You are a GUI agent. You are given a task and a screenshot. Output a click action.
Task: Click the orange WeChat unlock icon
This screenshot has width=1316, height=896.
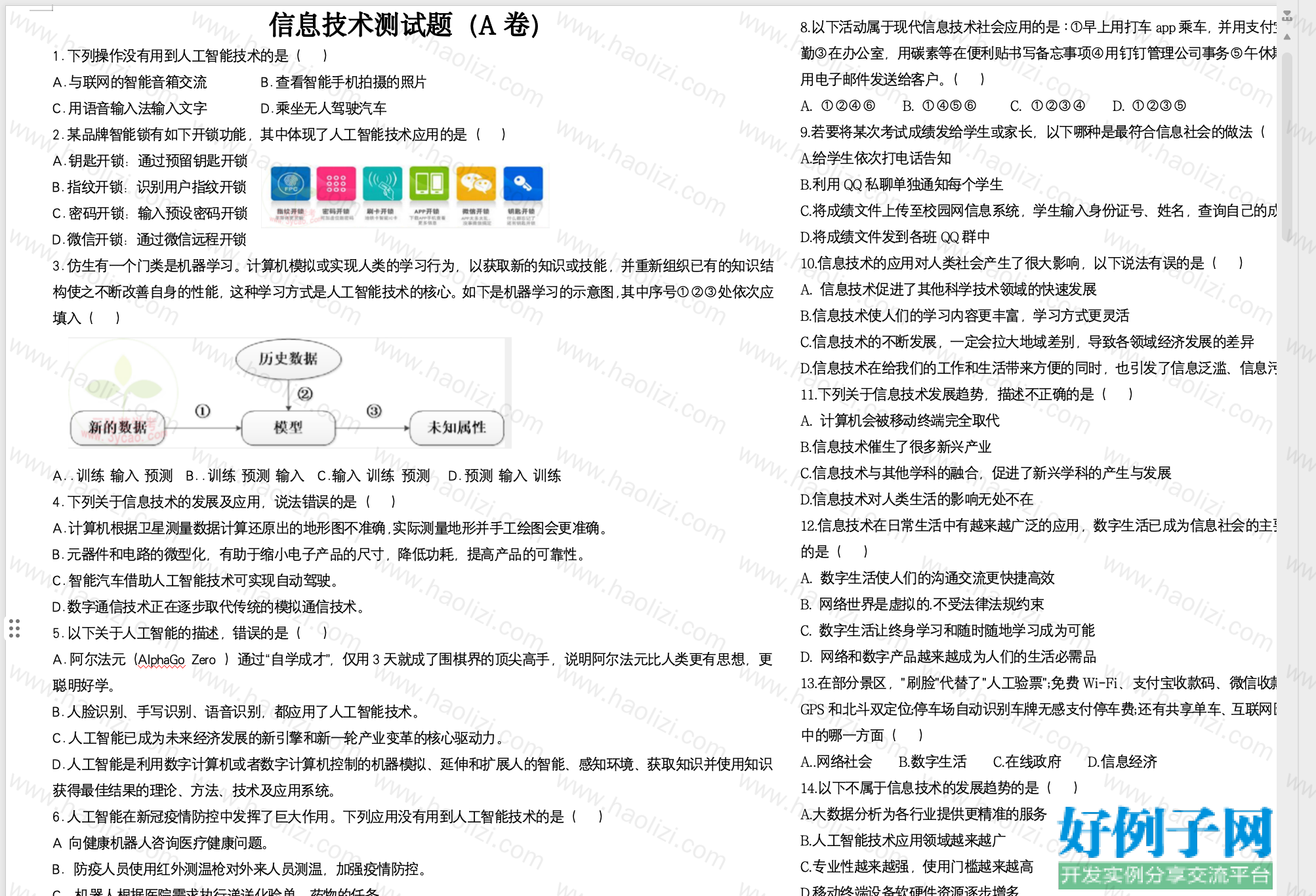pos(476,184)
